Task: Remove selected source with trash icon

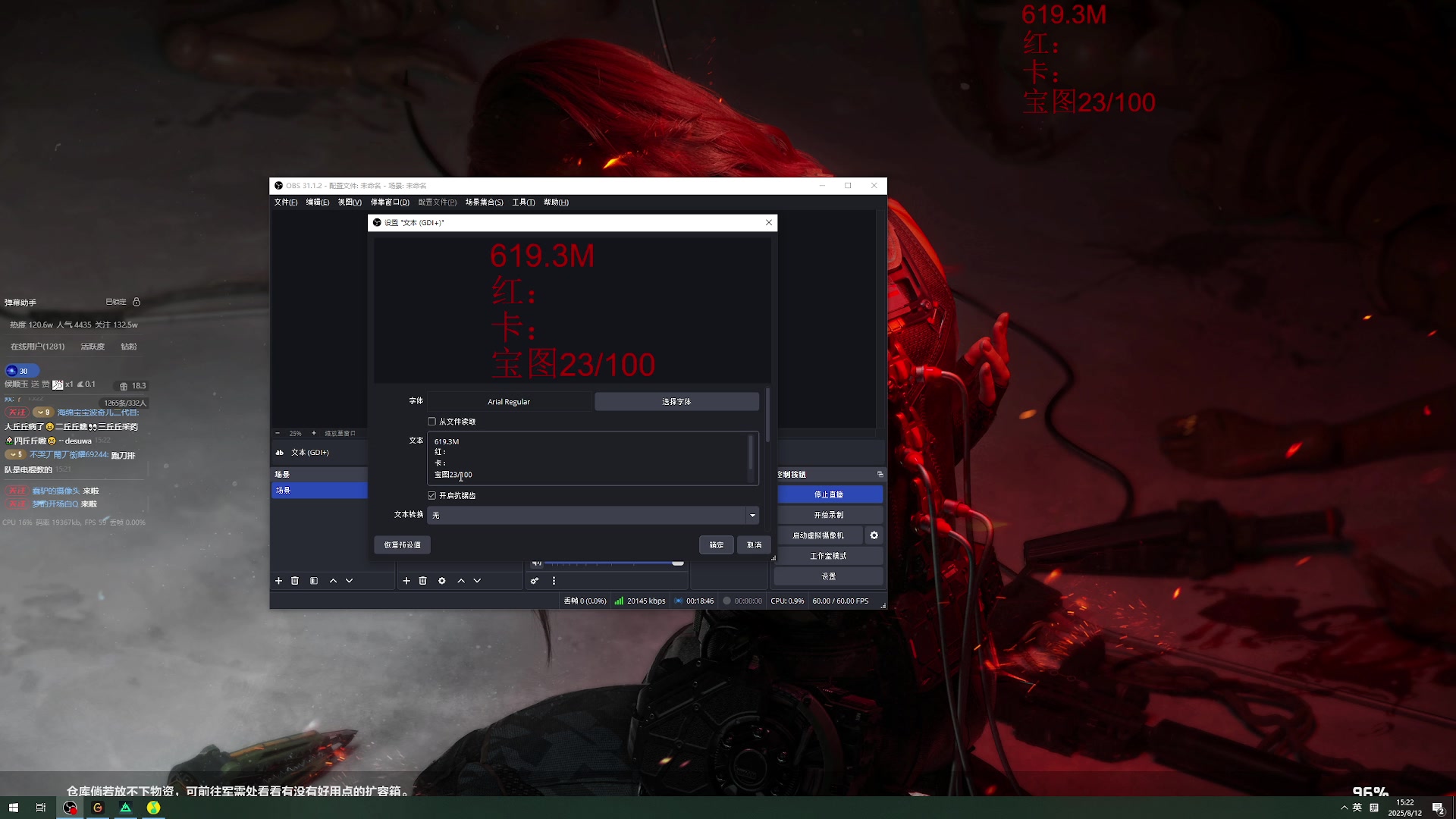Action: point(423,581)
